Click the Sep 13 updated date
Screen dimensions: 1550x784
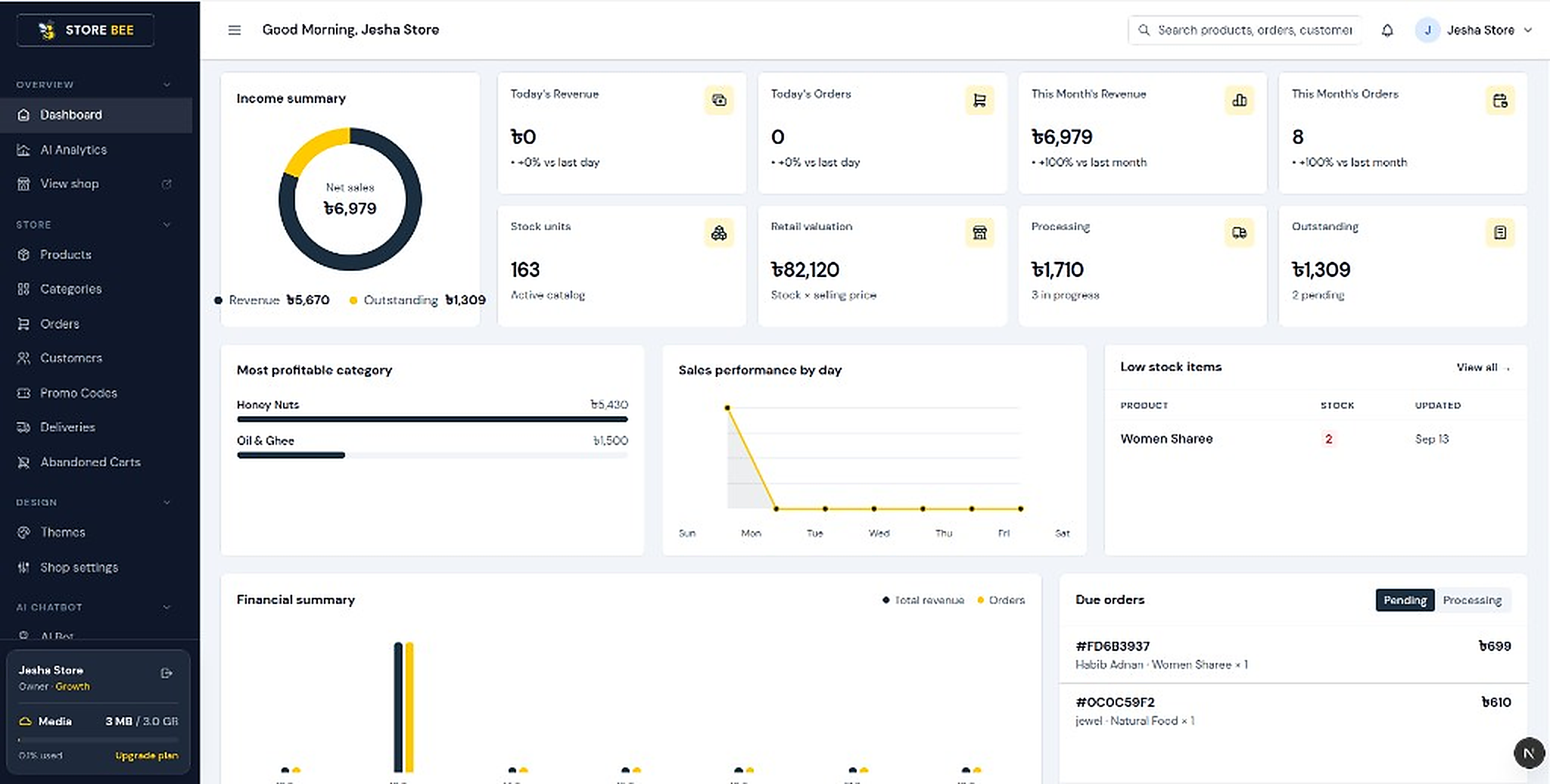pos(1432,439)
